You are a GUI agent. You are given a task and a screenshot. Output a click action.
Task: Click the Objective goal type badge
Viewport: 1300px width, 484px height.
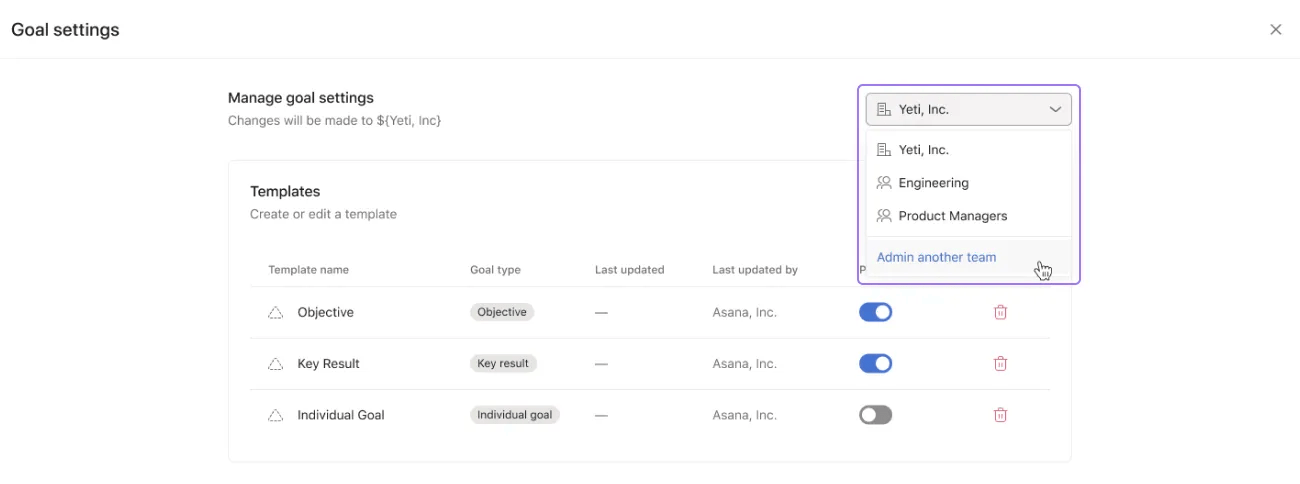click(502, 312)
